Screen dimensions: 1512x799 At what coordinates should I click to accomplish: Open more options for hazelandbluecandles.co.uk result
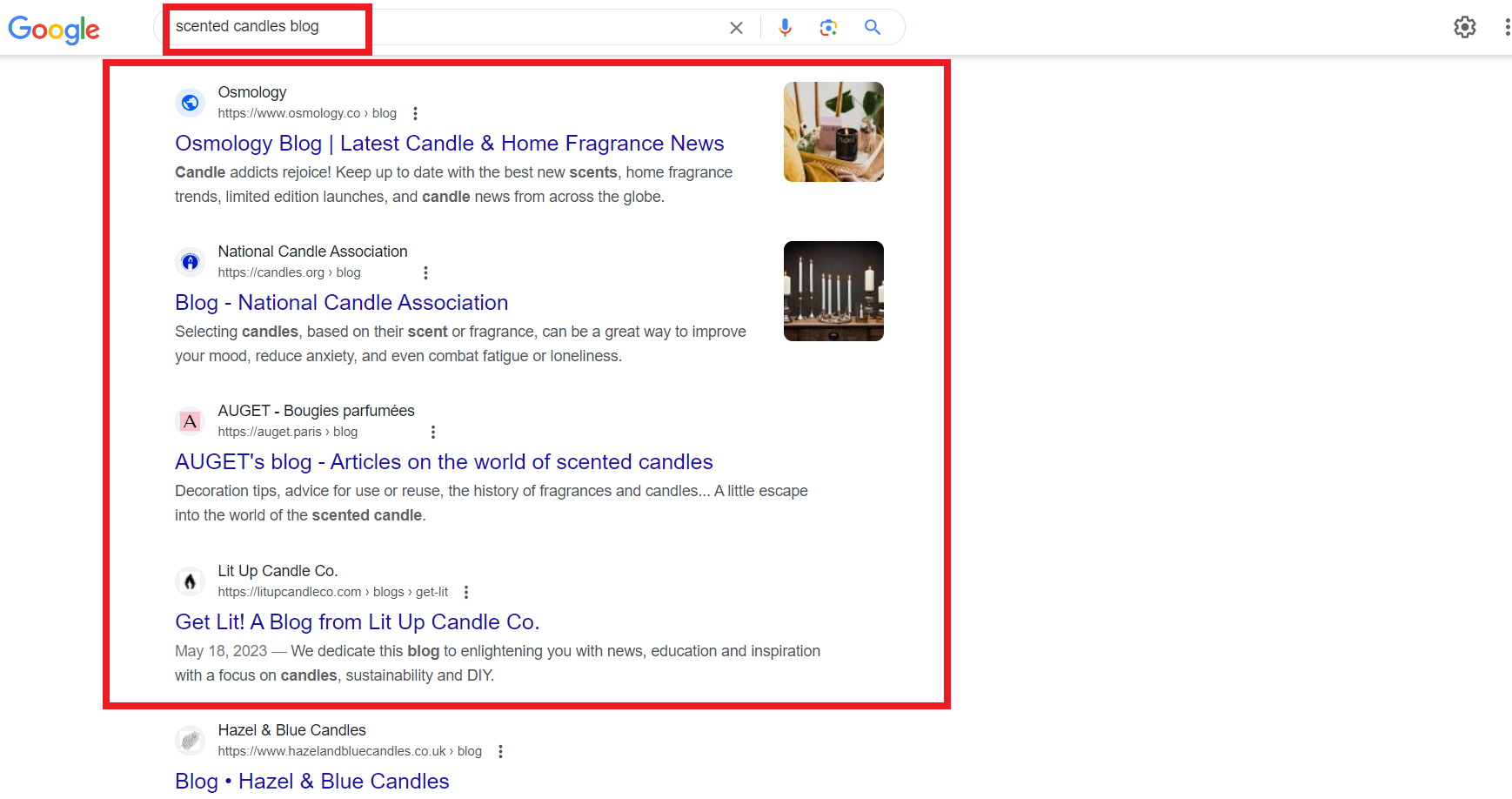tap(500, 751)
